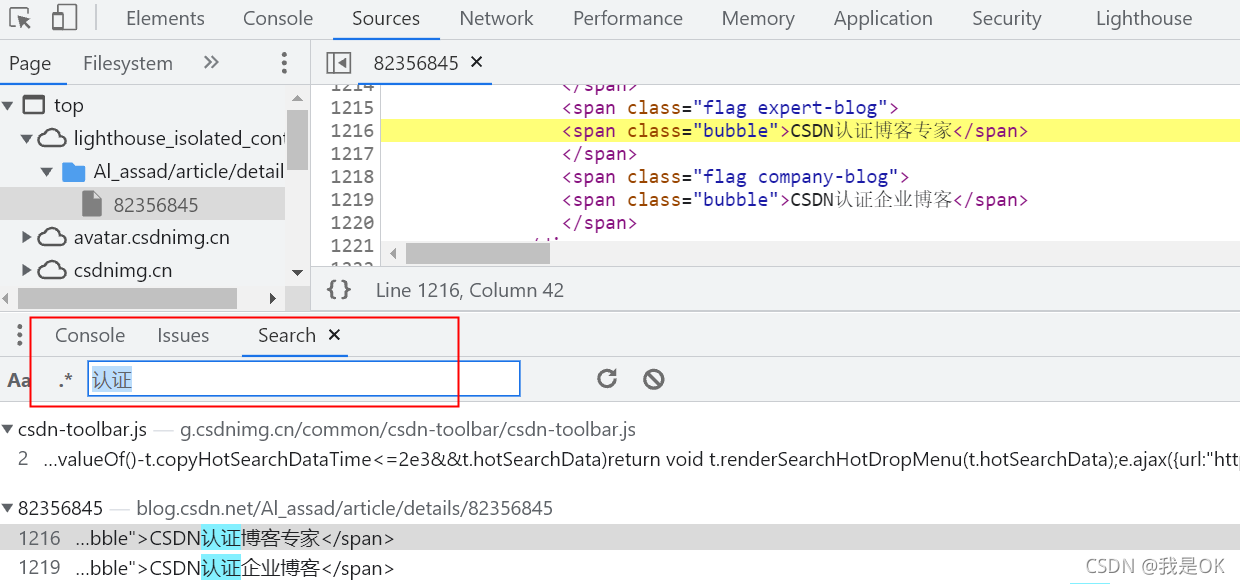Toggle pretty print curly braces icon
1240x584 pixels.
(339, 290)
